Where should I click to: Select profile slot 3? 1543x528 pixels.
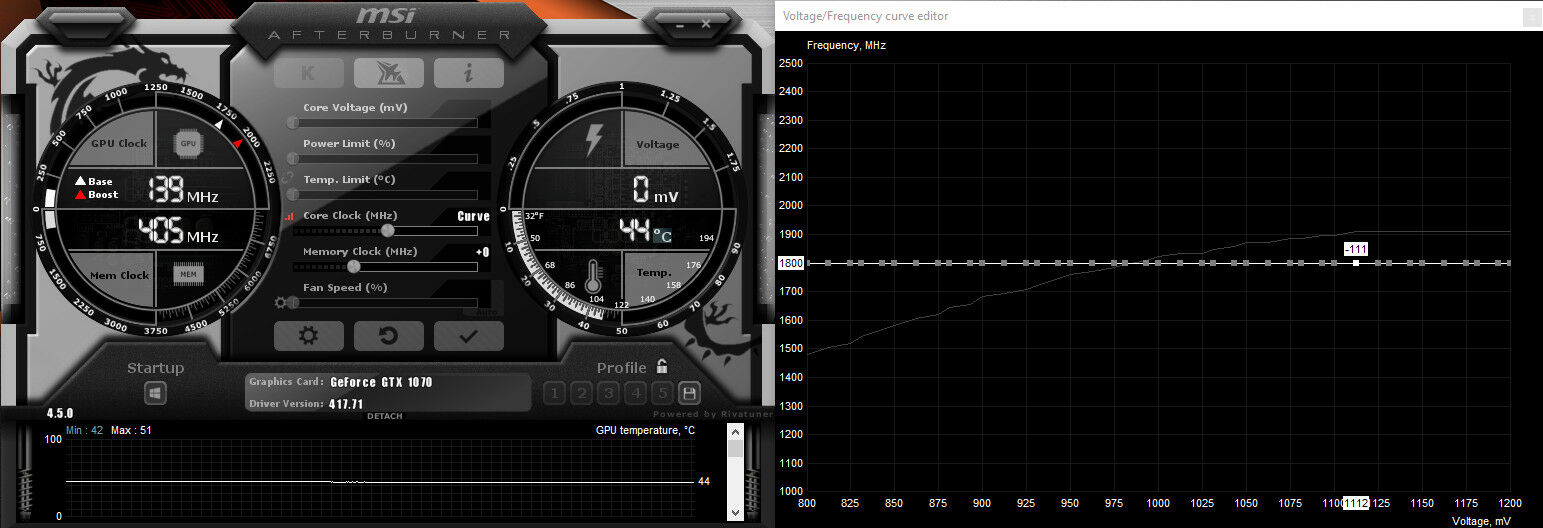(x=609, y=393)
